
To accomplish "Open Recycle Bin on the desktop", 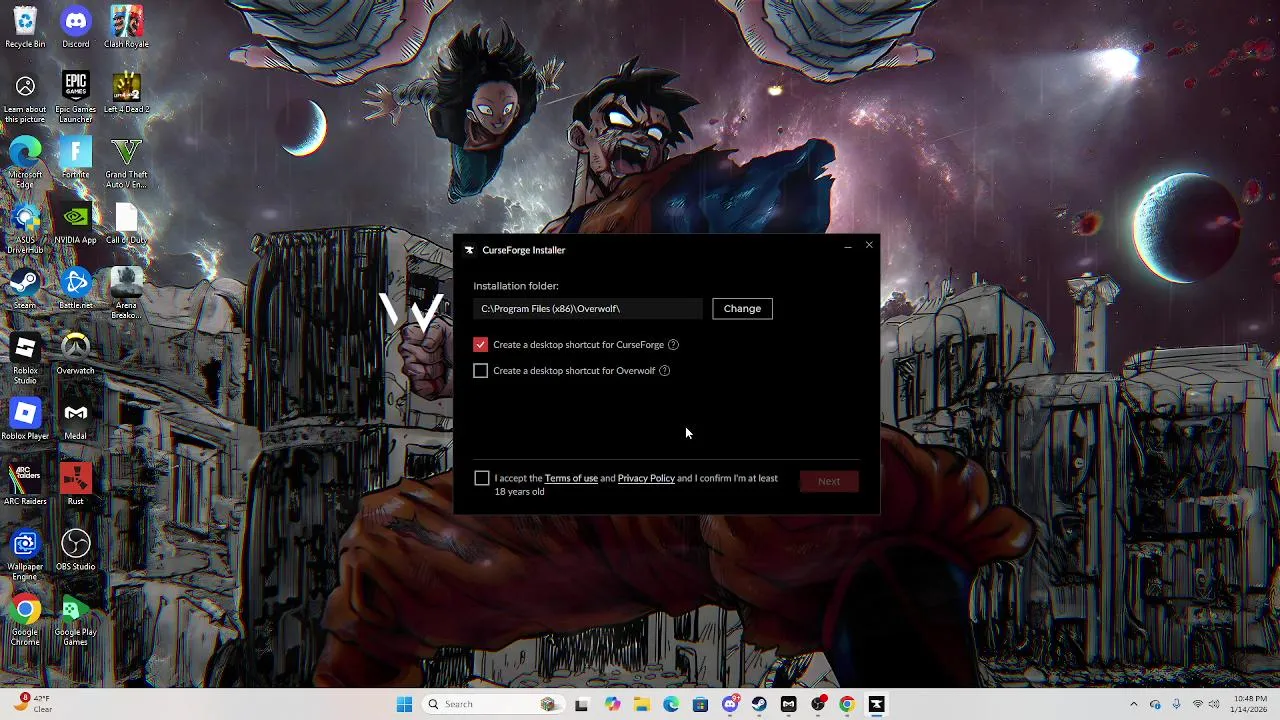I will (25, 27).
